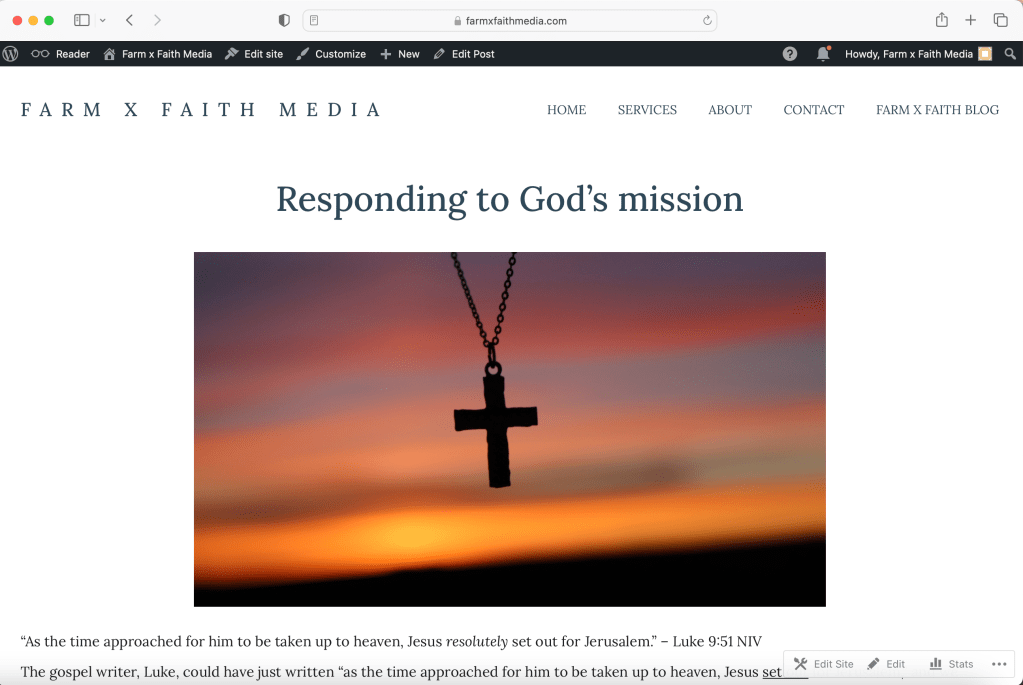Screen dimensions: 1023x685
Task: Open notifications bell in admin bar
Action: pos(823,54)
